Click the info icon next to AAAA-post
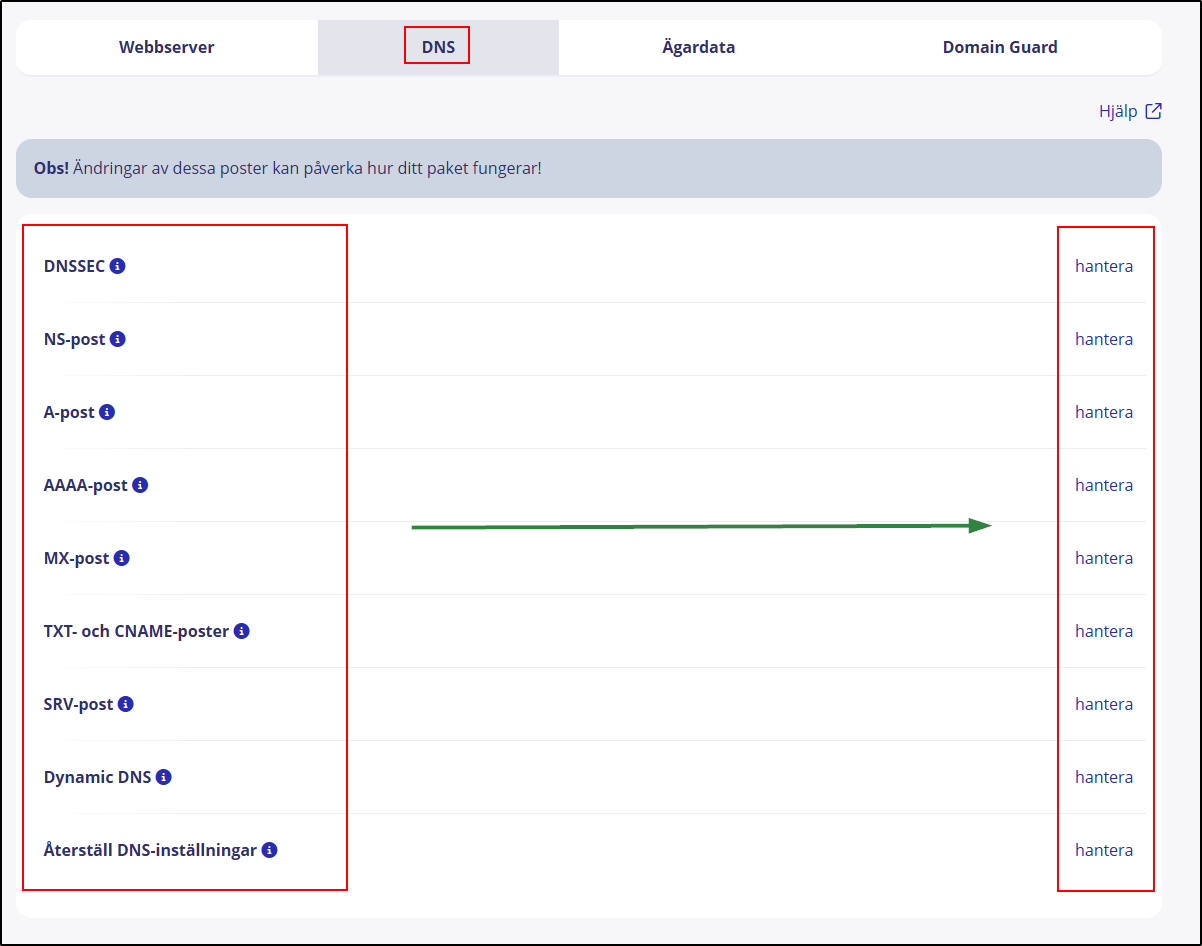Screen dimensions: 1202x946 140,485
